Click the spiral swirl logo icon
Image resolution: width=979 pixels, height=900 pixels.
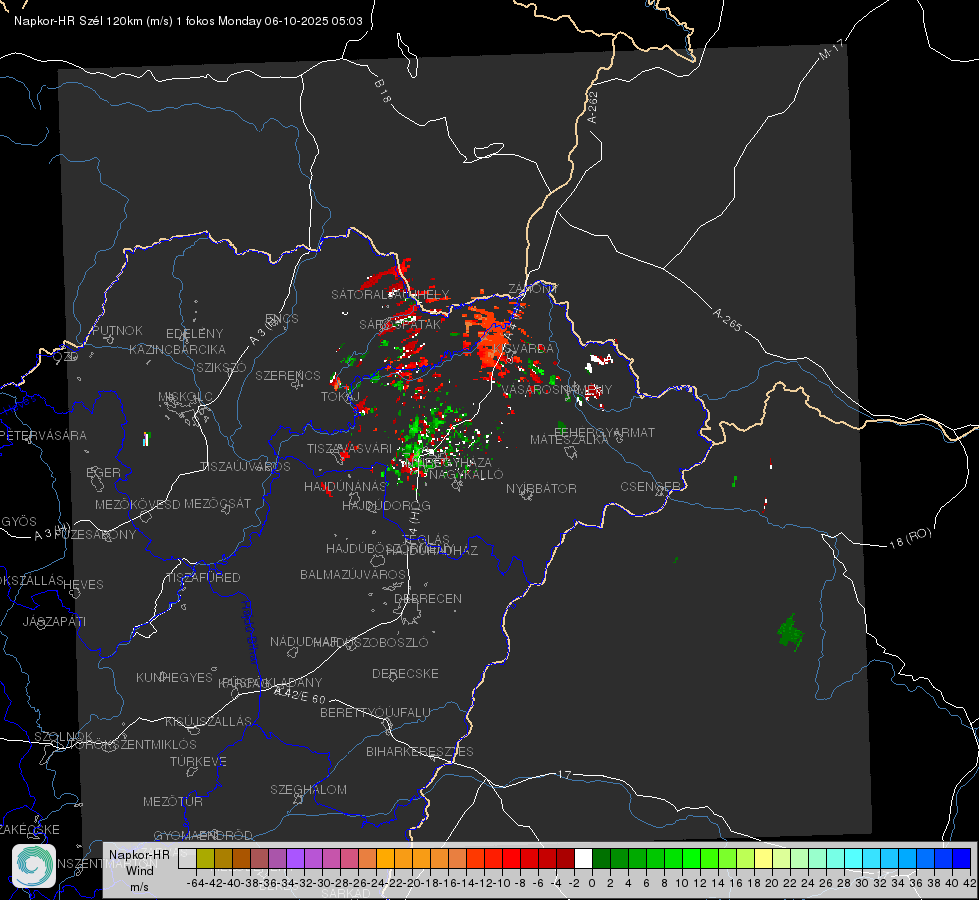coord(34,866)
